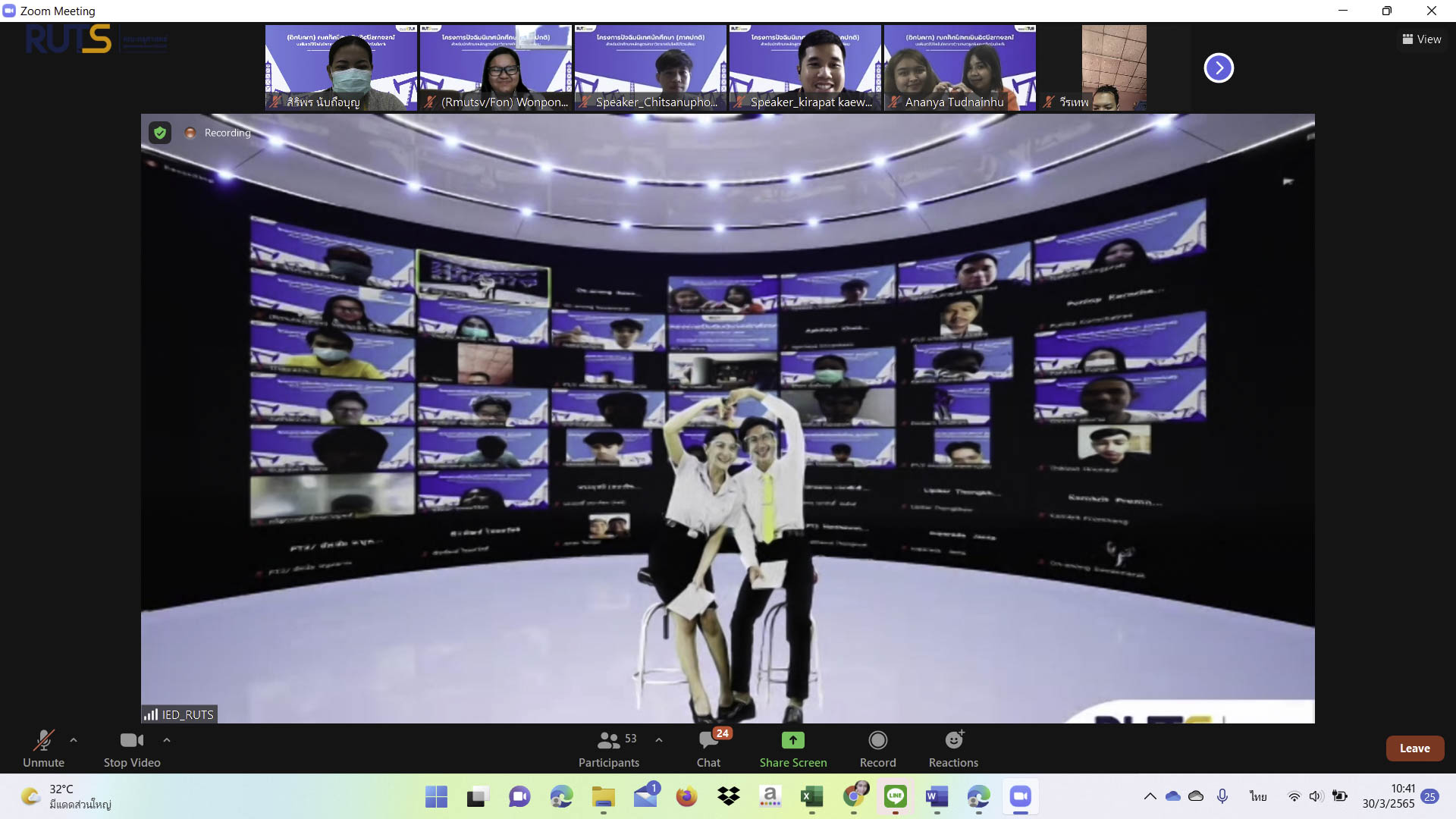Open the Wi-Fi network flyout

1294,796
